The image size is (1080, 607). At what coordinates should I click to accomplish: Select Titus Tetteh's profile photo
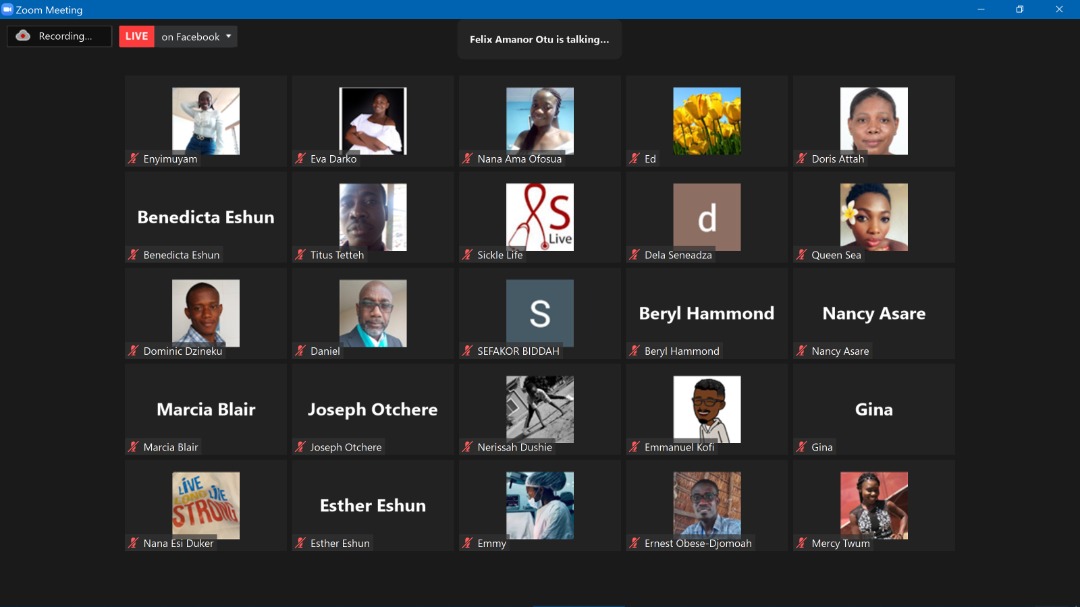tap(373, 217)
